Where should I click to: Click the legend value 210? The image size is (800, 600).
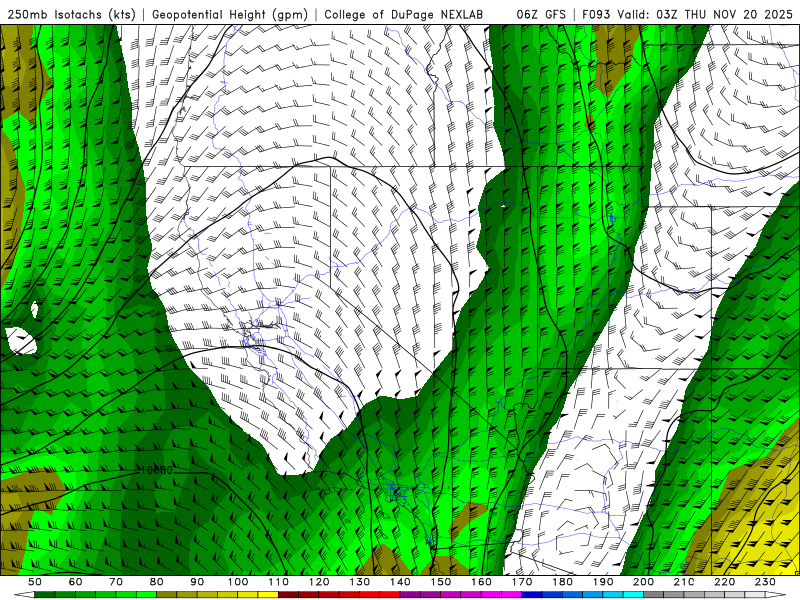pyautogui.click(x=684, y=582)
